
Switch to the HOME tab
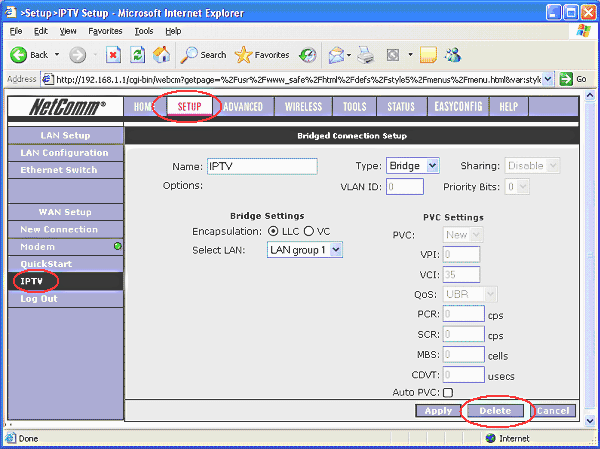coord(144,106)
